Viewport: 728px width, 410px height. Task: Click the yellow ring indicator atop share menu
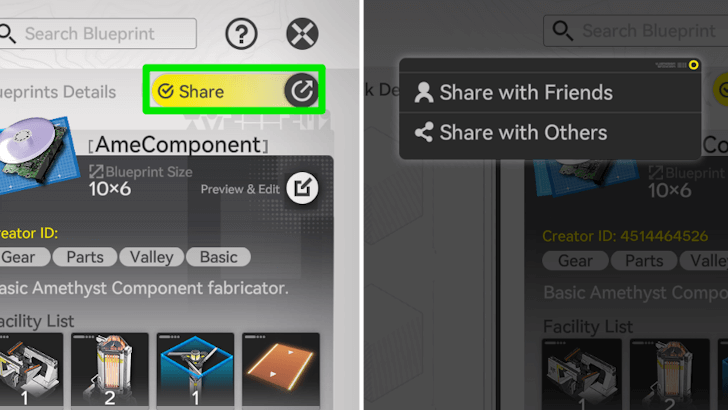point(694,65)
